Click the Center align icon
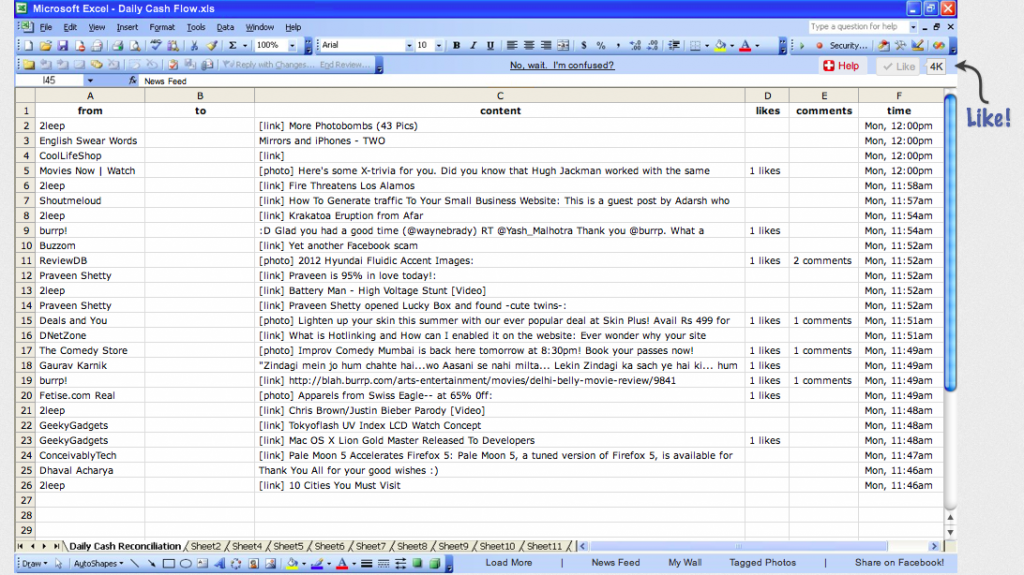The image size is (1024, 575). (529, 46)
